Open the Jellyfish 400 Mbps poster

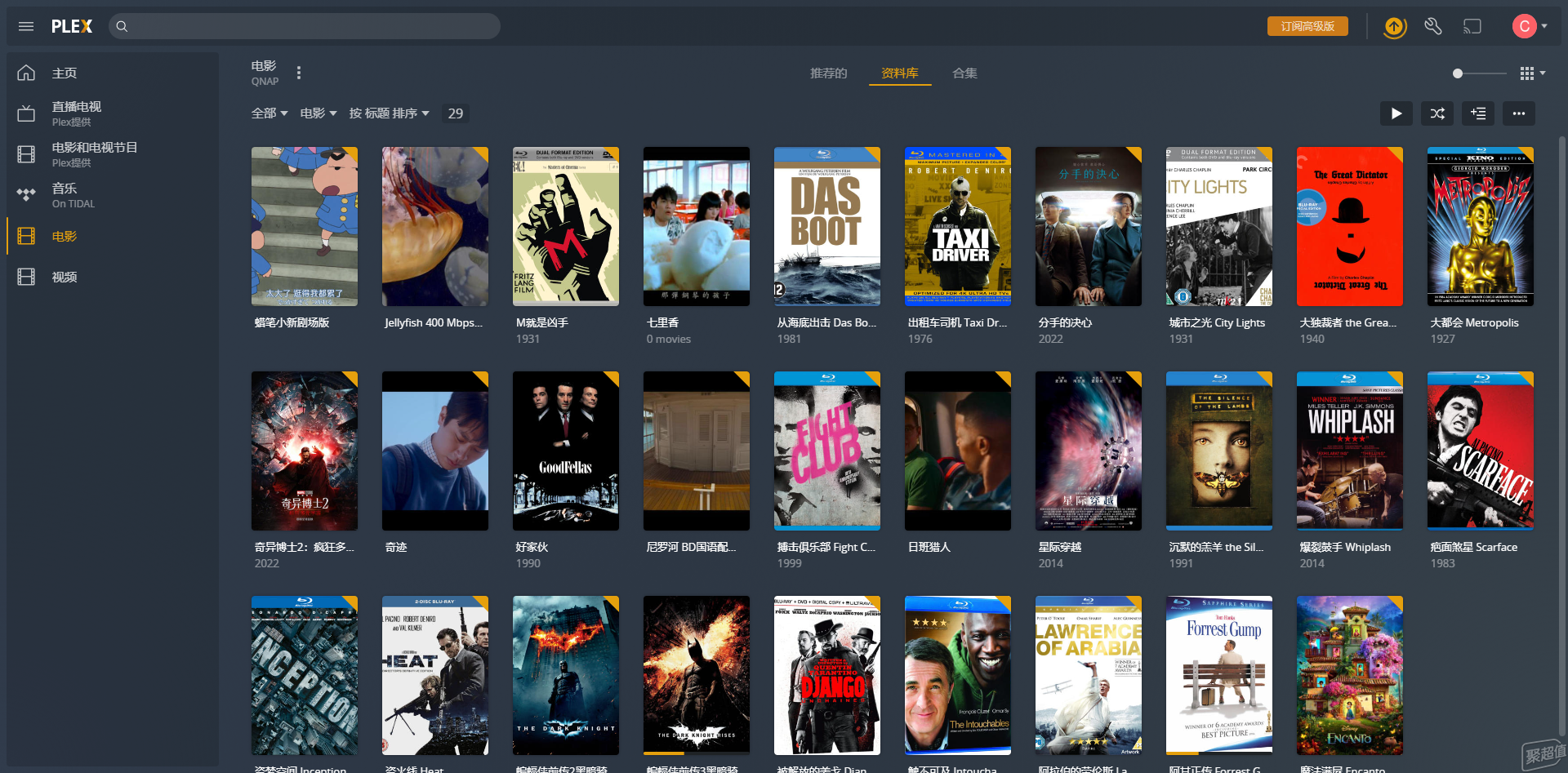pos(435,226)
